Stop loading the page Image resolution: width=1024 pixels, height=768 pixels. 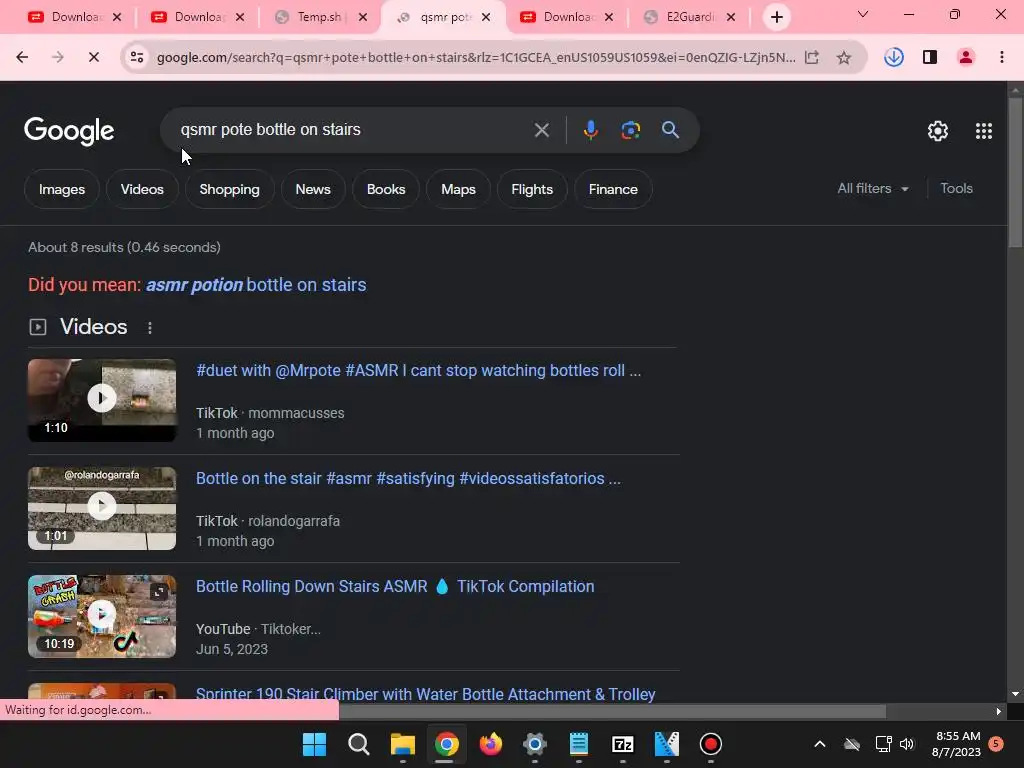click(93, 57)
